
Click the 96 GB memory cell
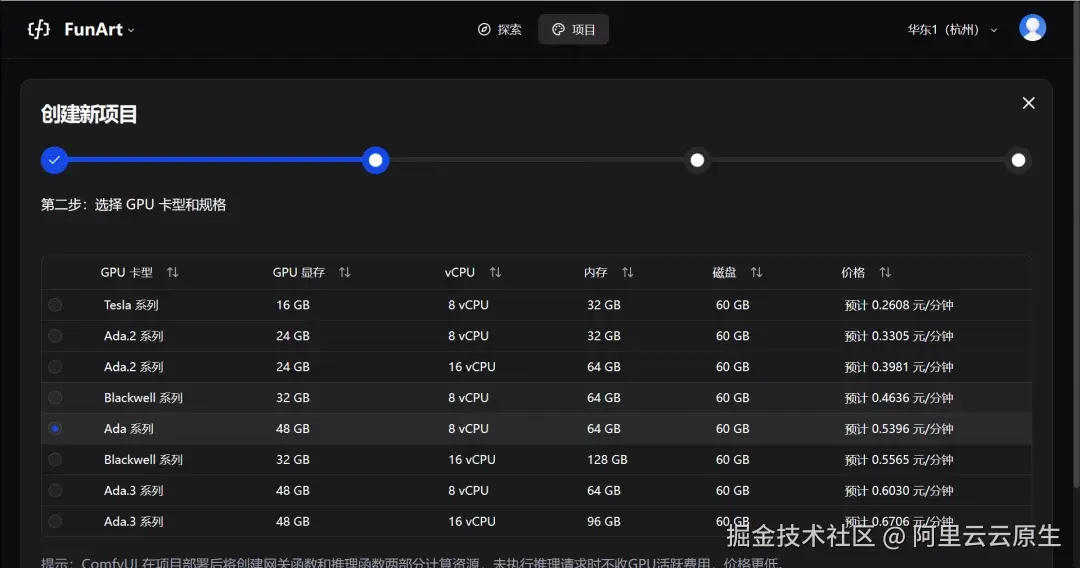click(603, 521)
